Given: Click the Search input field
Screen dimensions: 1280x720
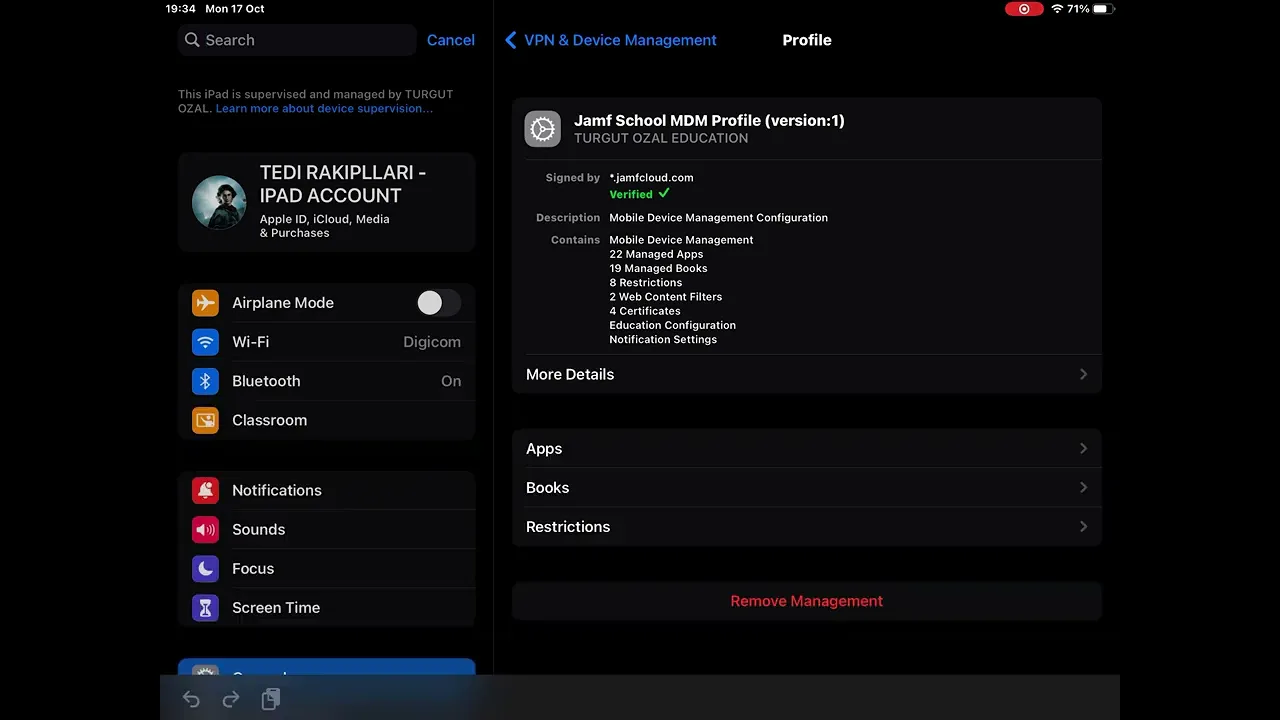Looking at the screenshot, I should click(x=297, y=40).
